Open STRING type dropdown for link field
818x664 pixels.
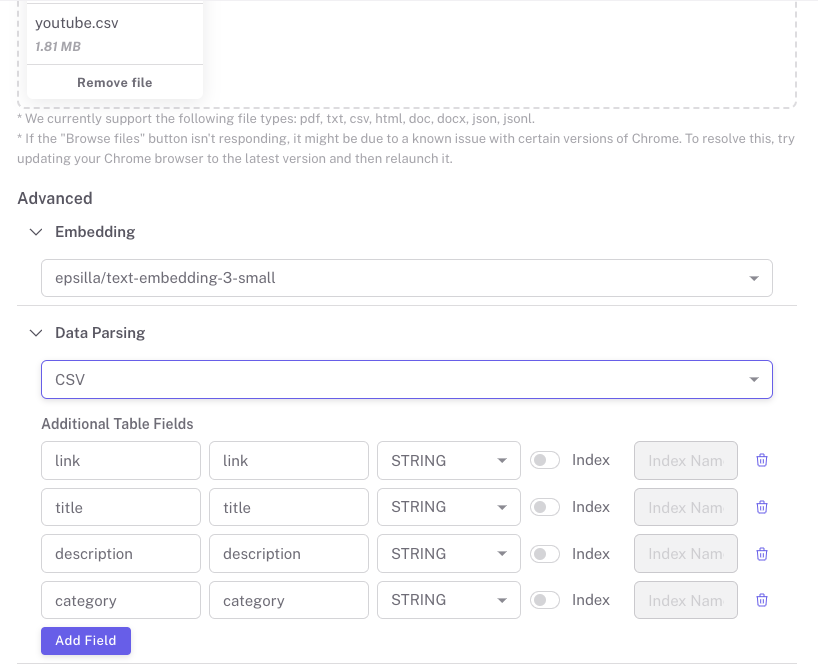click(x=448, y=461)
